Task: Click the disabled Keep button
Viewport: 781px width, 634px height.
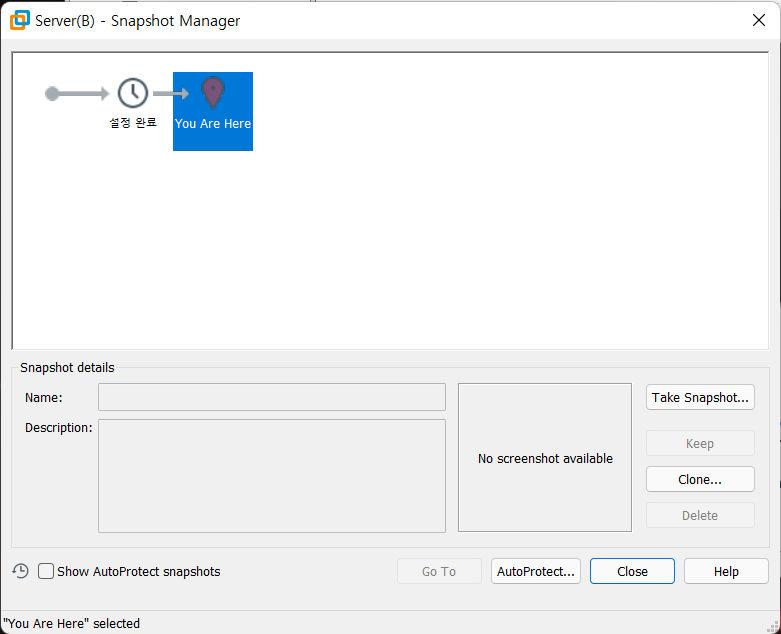Action: point(700,443)
